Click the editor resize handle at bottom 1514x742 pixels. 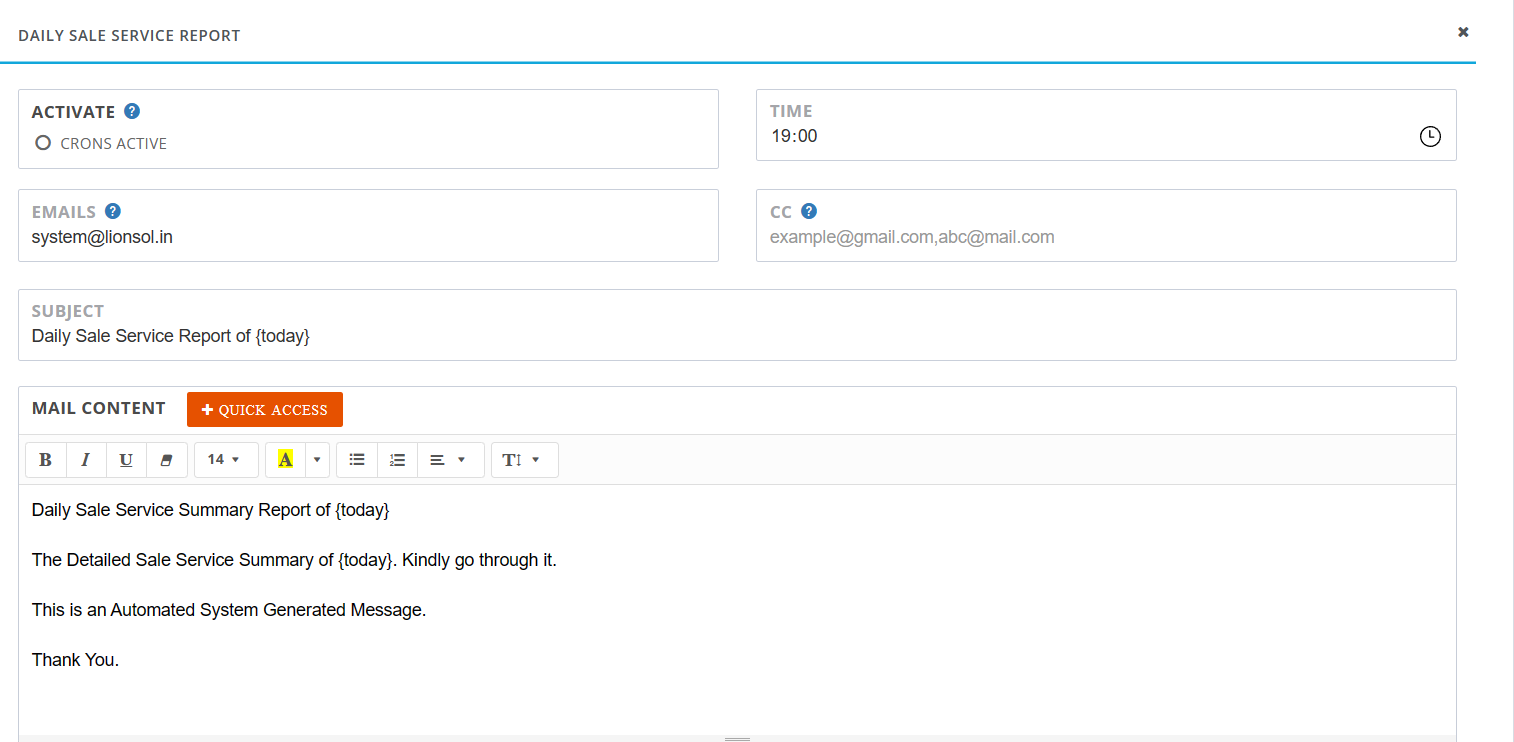tap(737, 738)
